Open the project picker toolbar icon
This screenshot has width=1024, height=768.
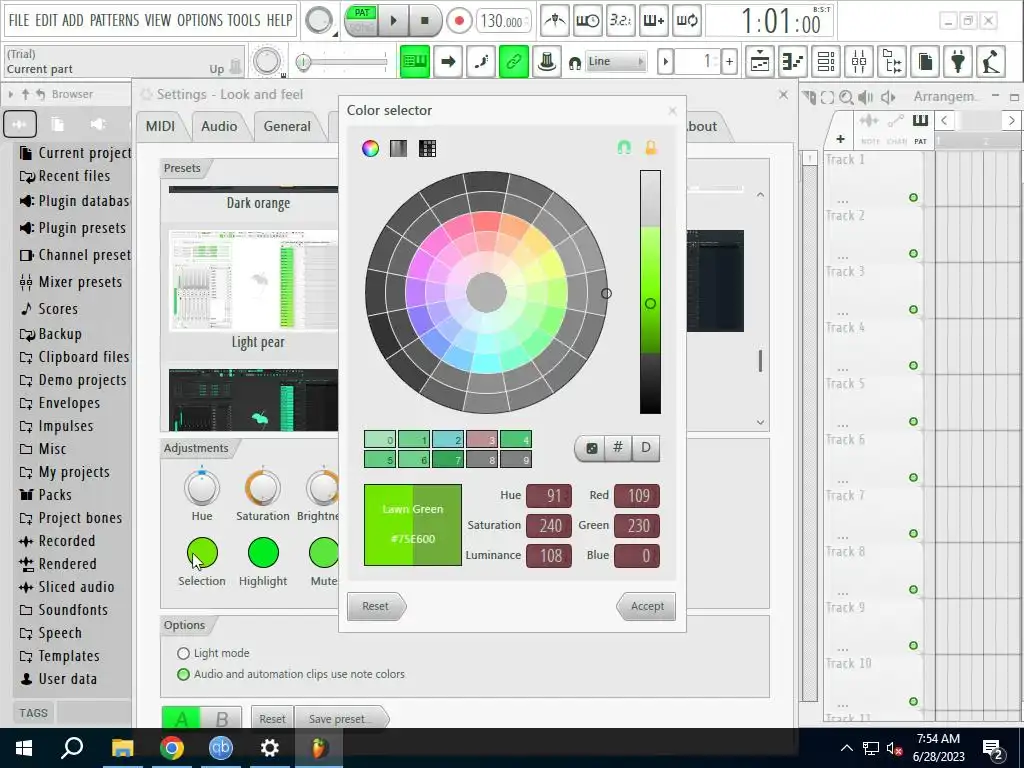coord(925,62)
